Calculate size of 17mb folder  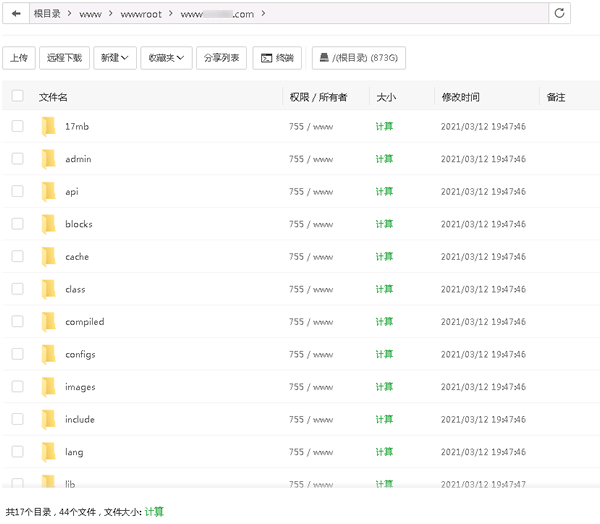point(384,126)
